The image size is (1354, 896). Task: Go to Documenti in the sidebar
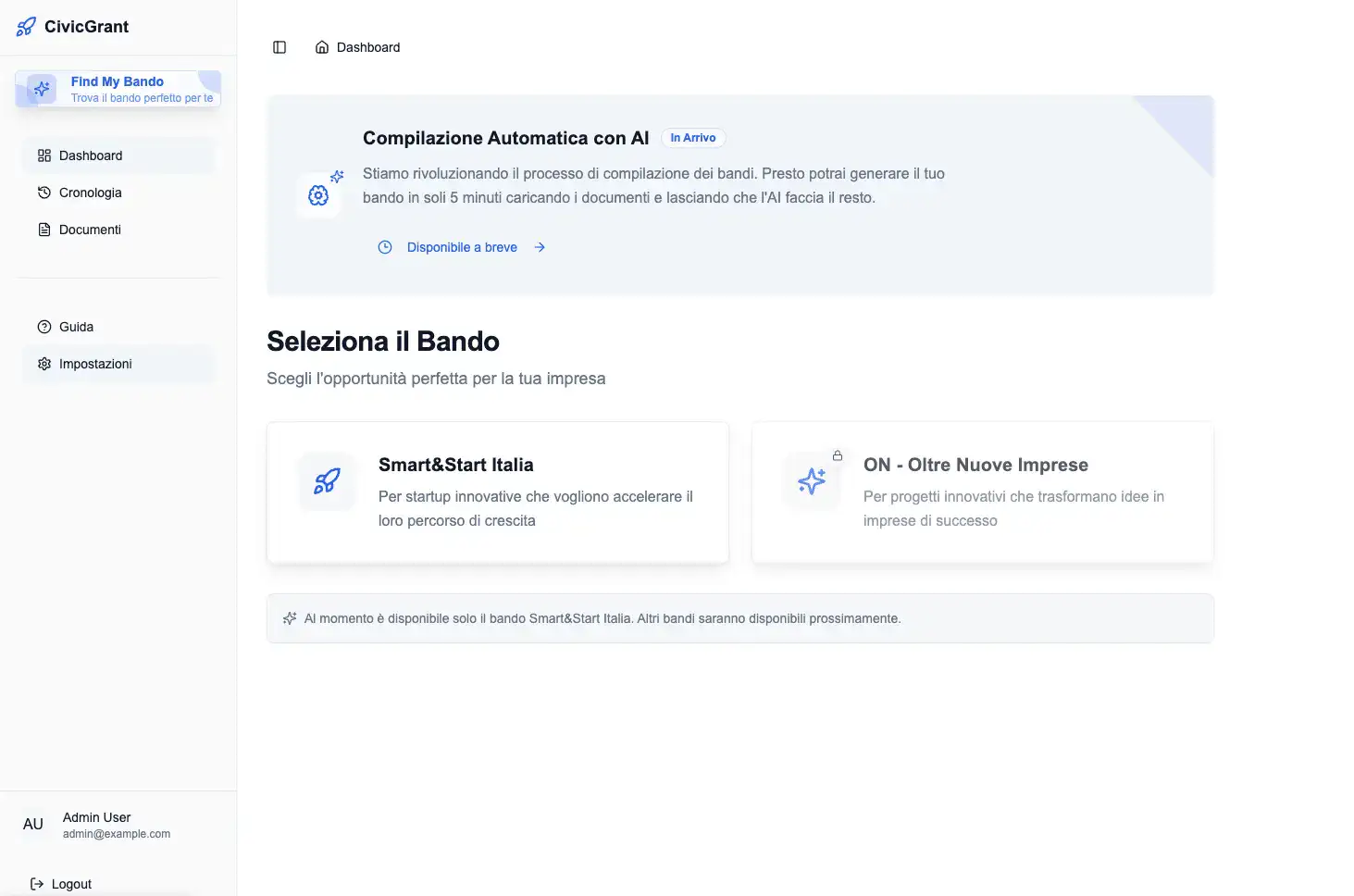(x=90, y=230)
